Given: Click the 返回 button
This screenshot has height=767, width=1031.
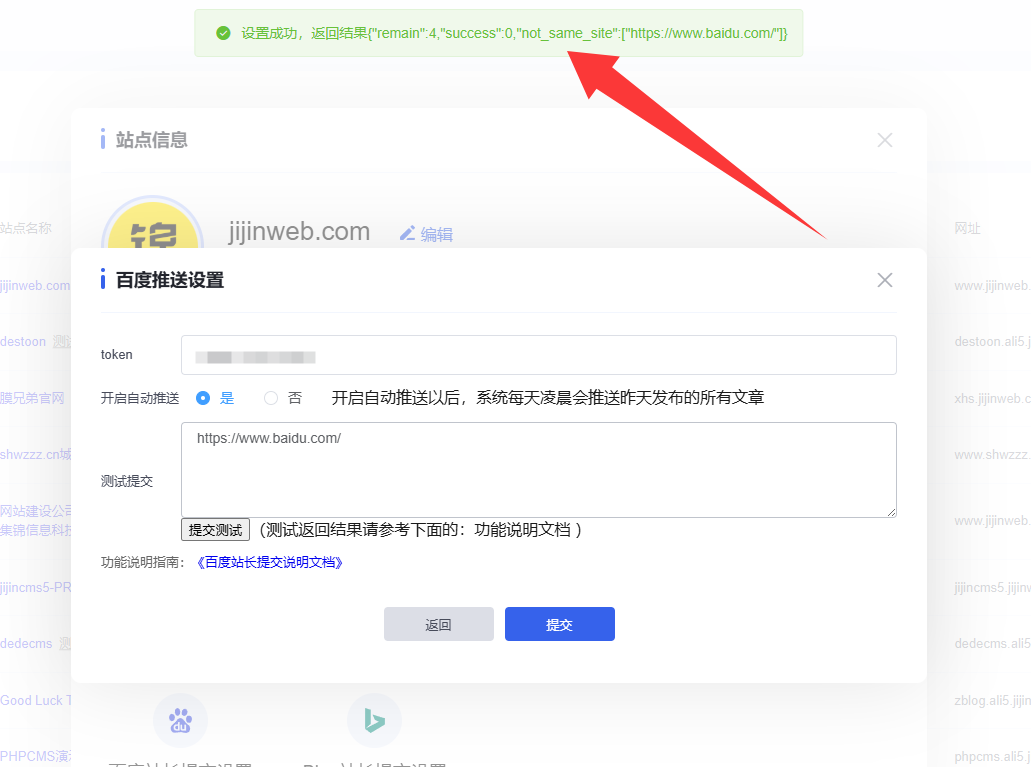Looking at the screenshot, I should (x=439, y=624).
